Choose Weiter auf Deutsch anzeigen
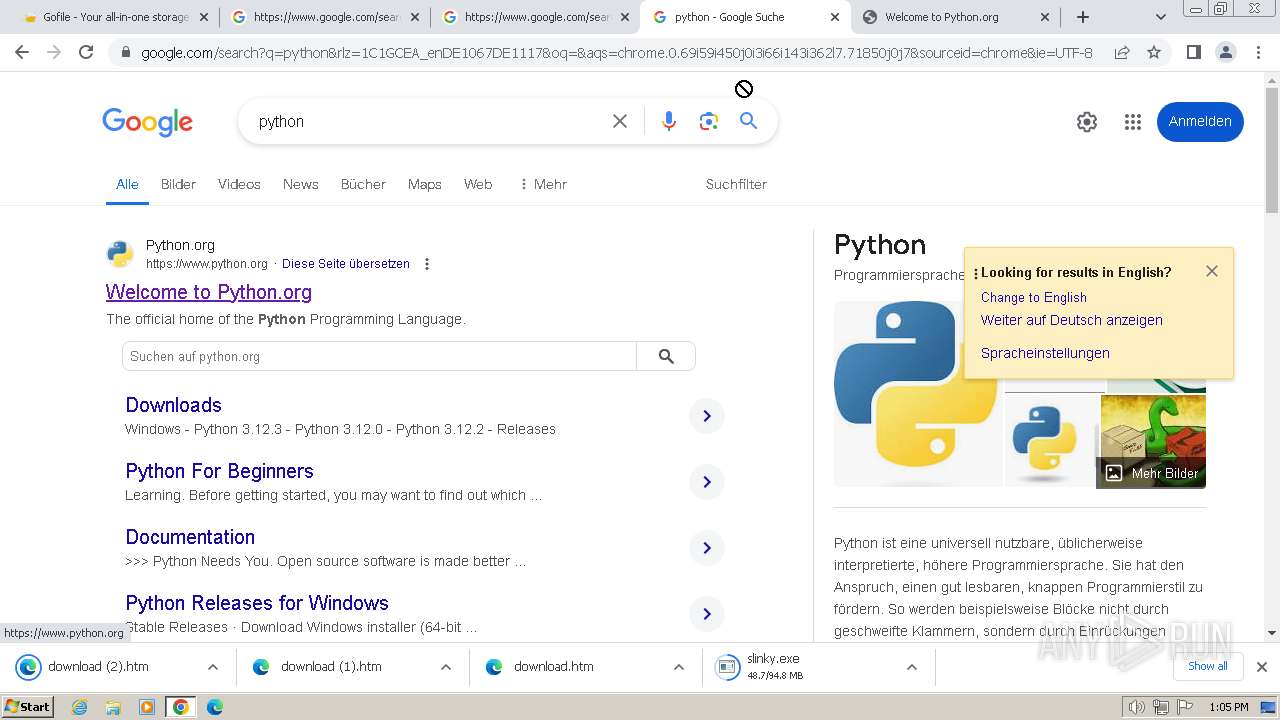The height and width of the screenshot is (720, 1280). (1071, 320)
